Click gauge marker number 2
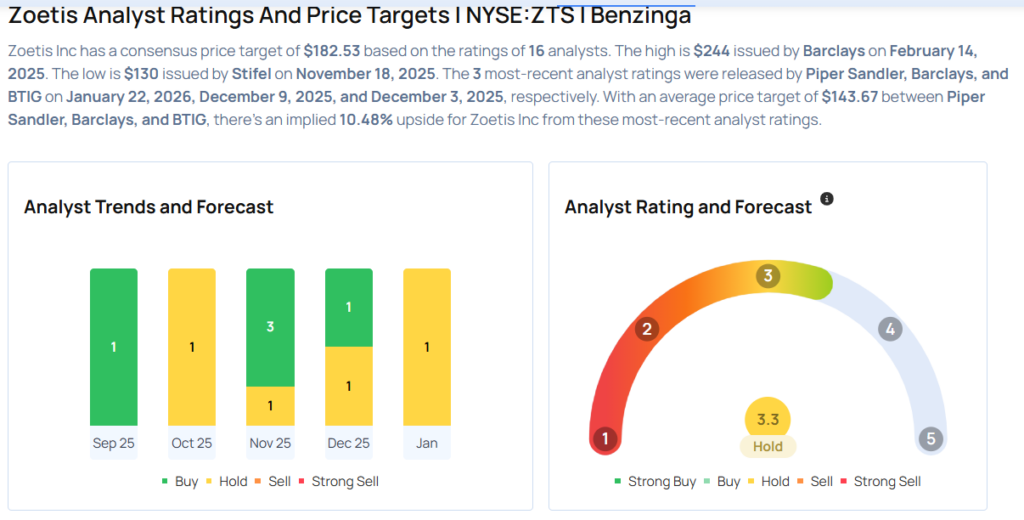Screen dimensions: 1024x520 point(647,329)
